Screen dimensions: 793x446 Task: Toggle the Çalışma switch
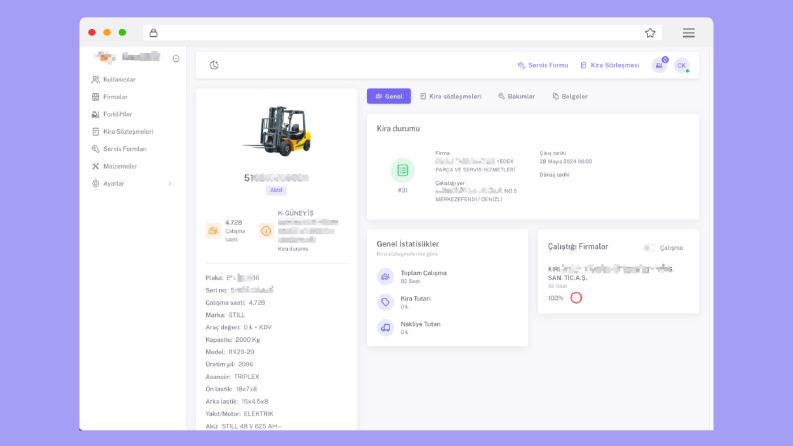pos(649,248)
